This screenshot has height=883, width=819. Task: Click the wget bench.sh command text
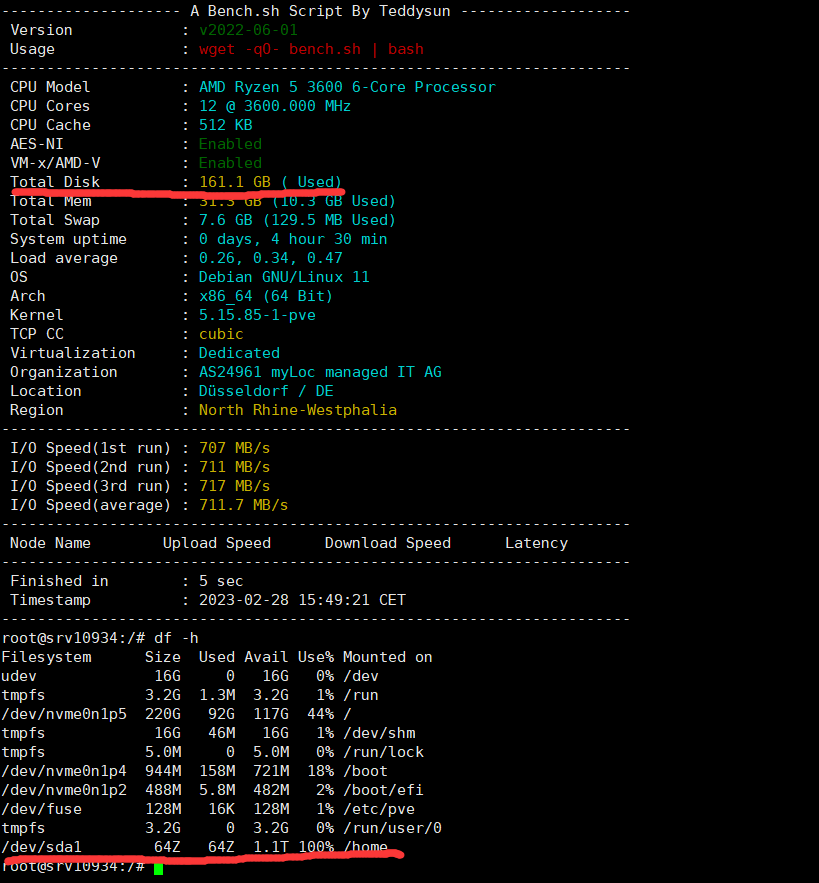pos(311,49)
